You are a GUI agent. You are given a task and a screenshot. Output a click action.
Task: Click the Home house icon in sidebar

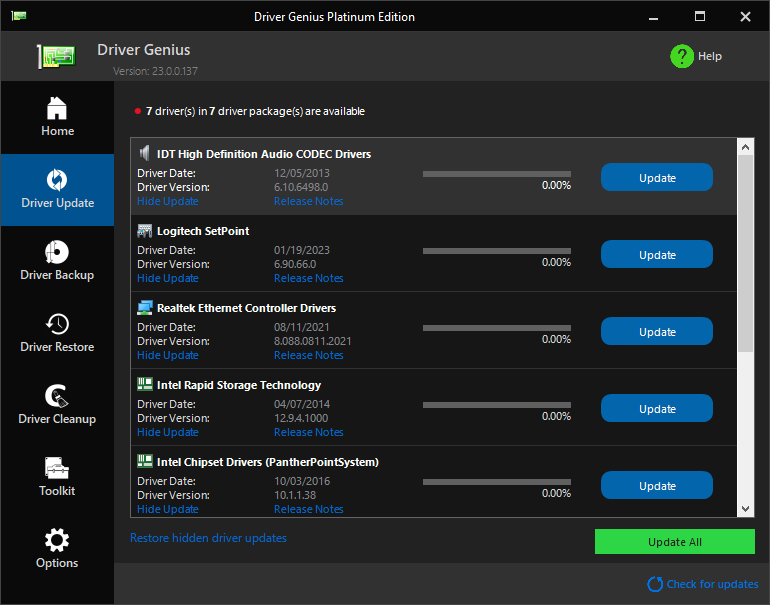(x=57, y=108)
